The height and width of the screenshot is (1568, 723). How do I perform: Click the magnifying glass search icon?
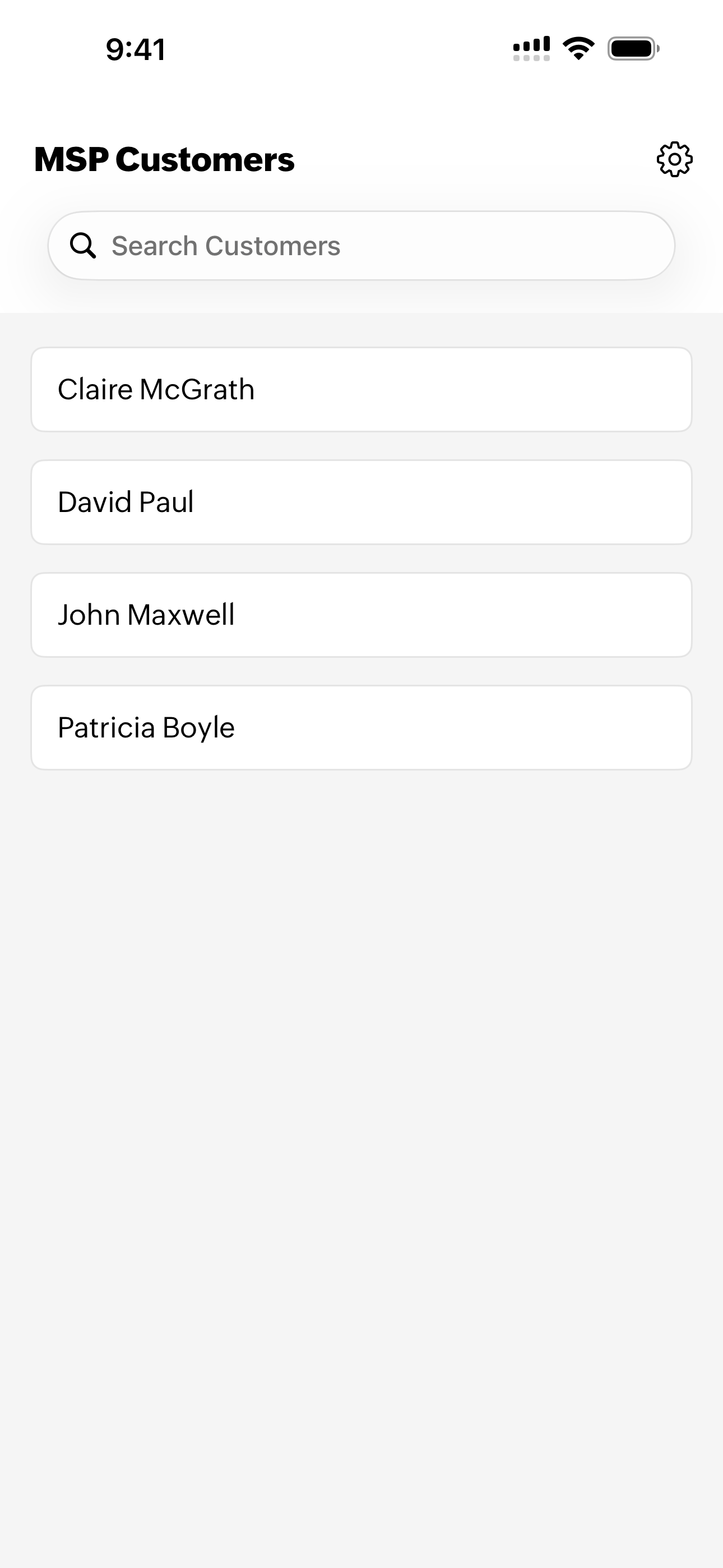[x=83, y=246]
